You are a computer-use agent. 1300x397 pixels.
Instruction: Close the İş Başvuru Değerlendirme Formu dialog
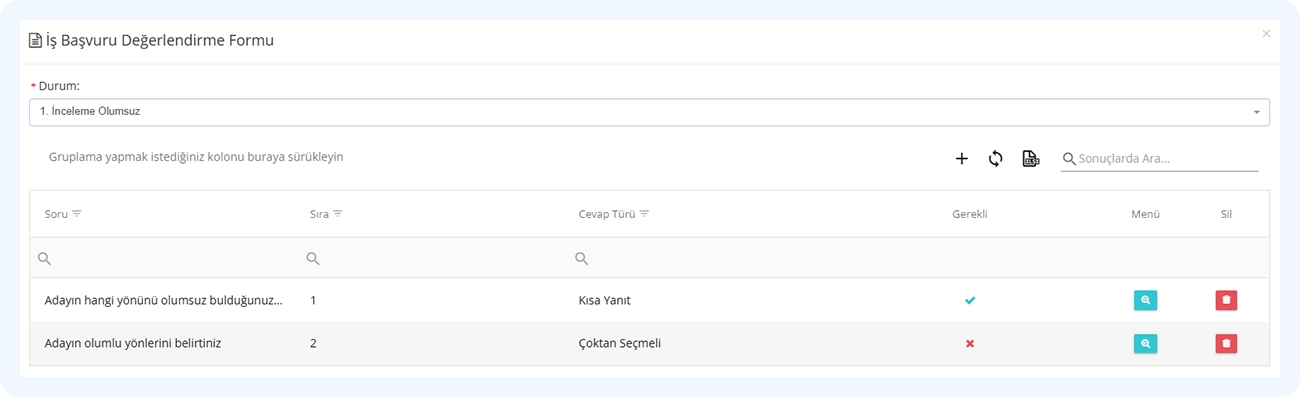(1266, 34)
